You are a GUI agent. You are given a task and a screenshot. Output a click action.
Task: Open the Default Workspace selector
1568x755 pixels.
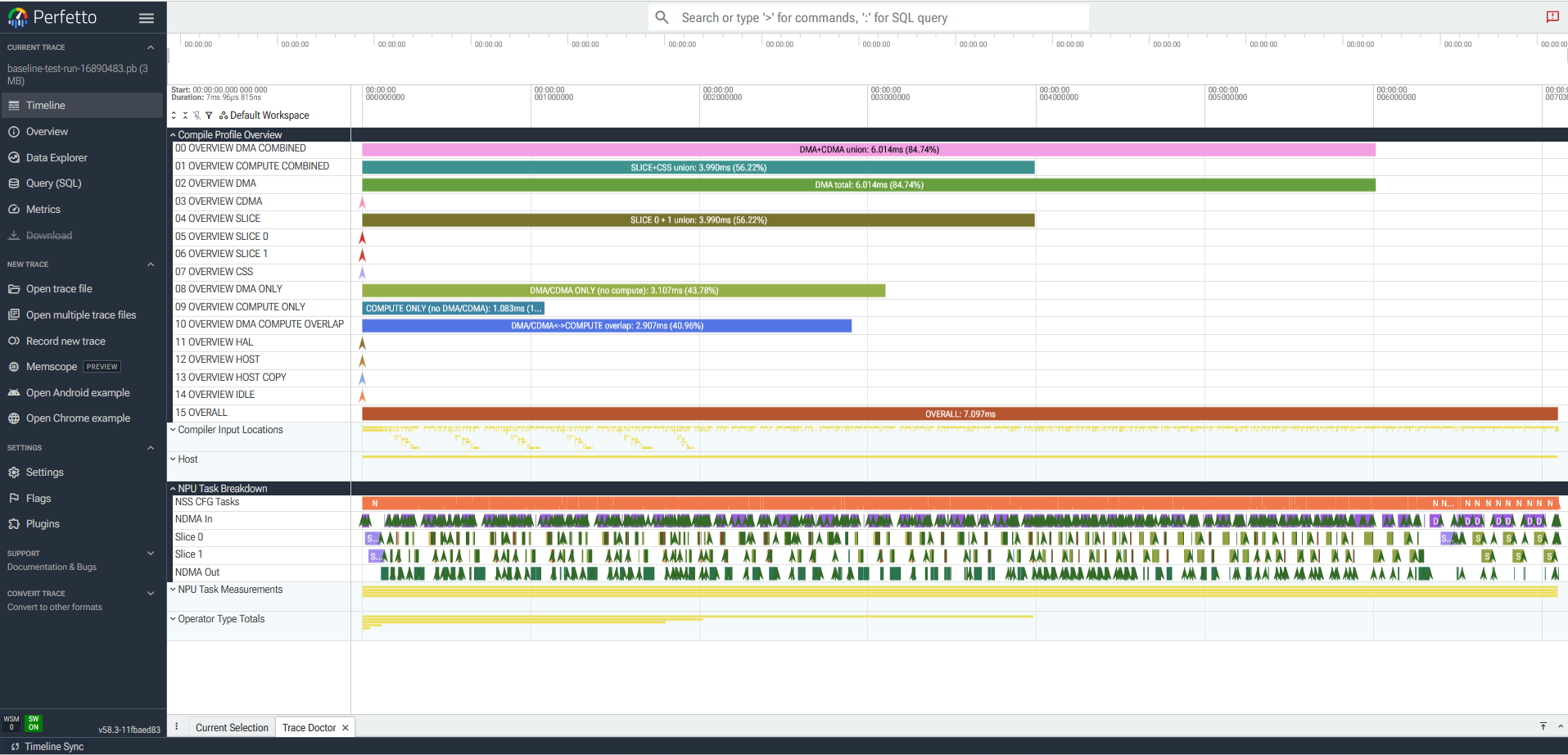[264, 115]
